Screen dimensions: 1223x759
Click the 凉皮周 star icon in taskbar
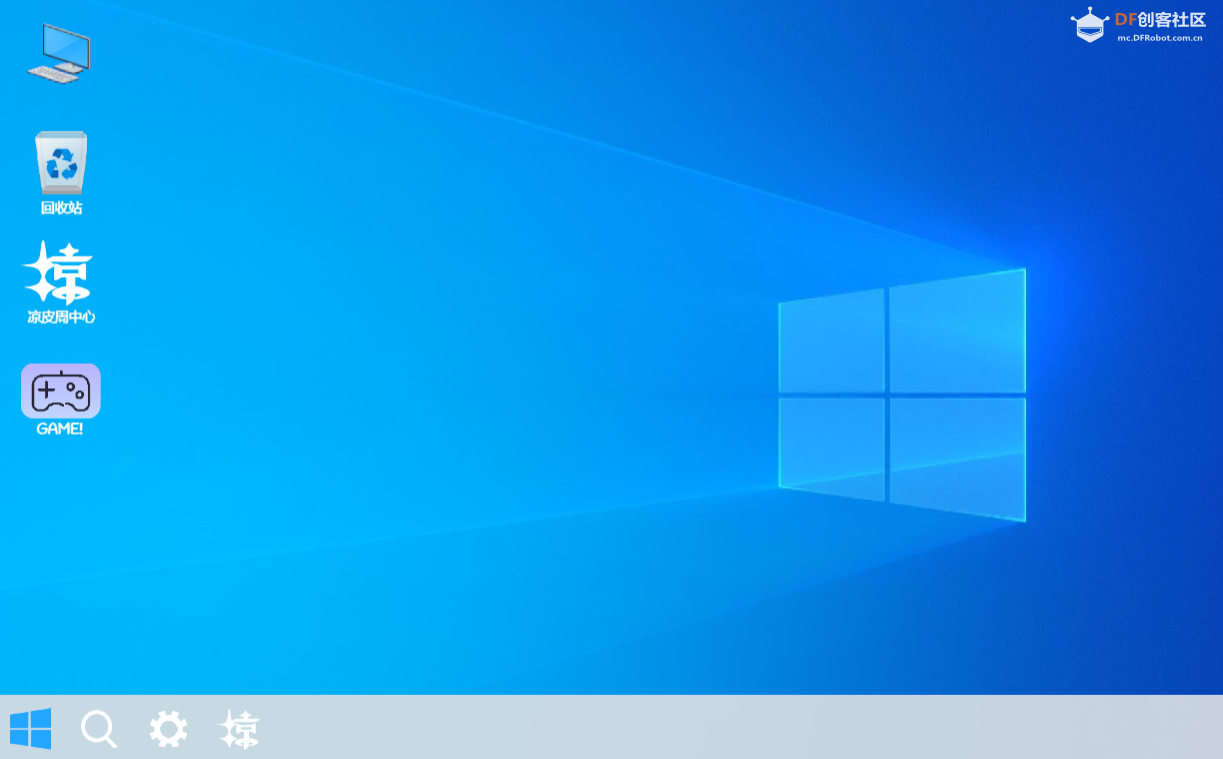[239, 729]
